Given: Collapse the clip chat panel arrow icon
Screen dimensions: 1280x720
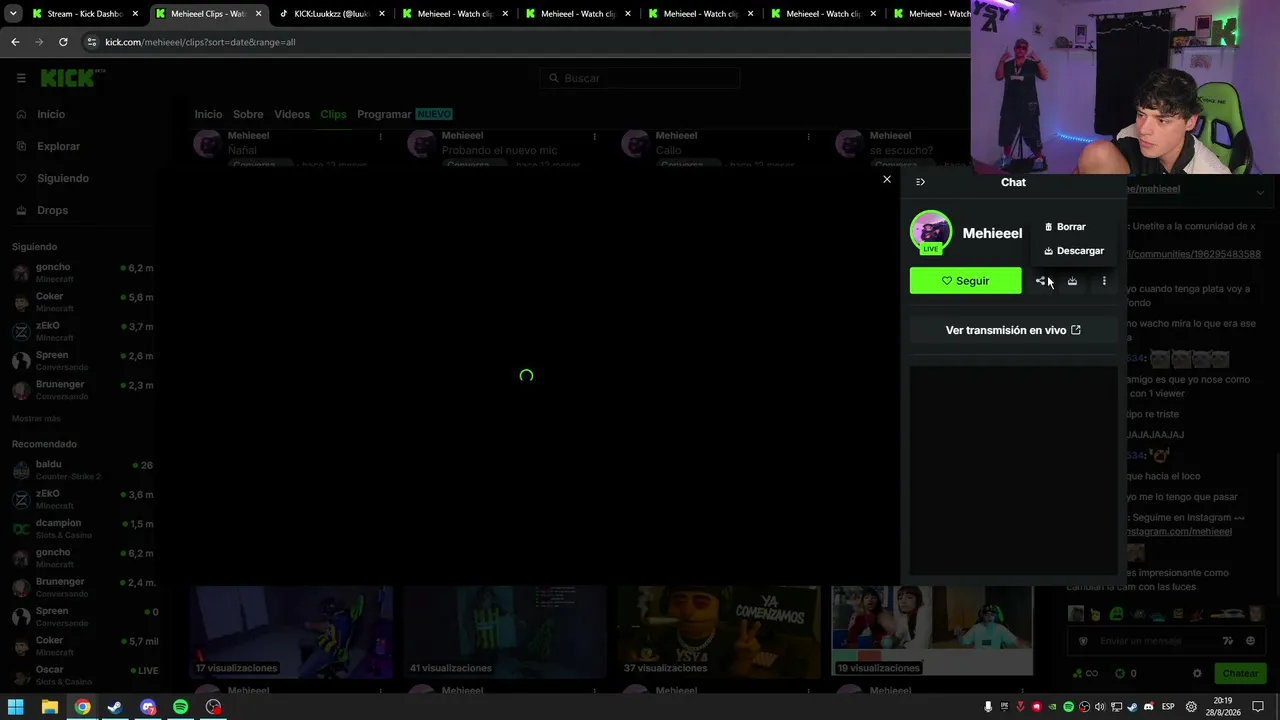Looking at the screenshot, I should (920, 182).
